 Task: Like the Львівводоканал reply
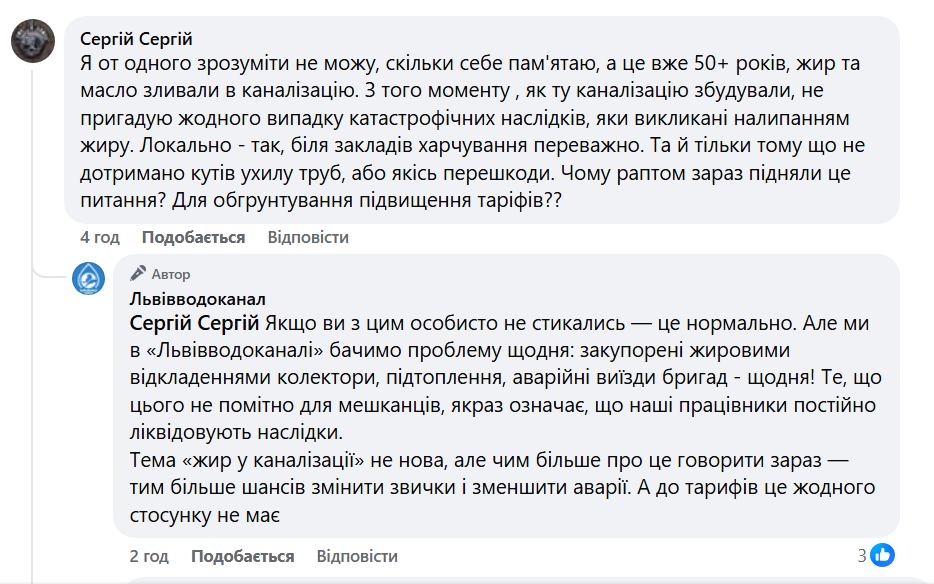[242, 556]
